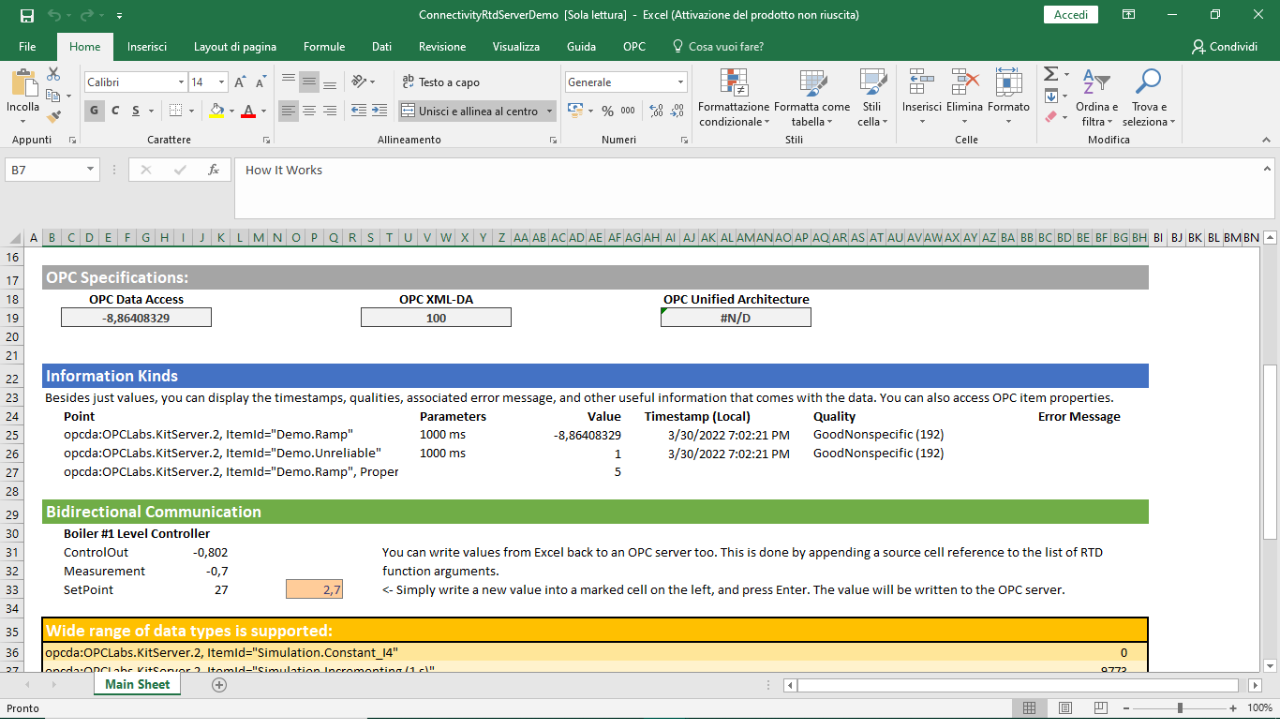Collapse the ribbon with the chevron
This screenshot has height=719, width=1280.
(1268, 140)
